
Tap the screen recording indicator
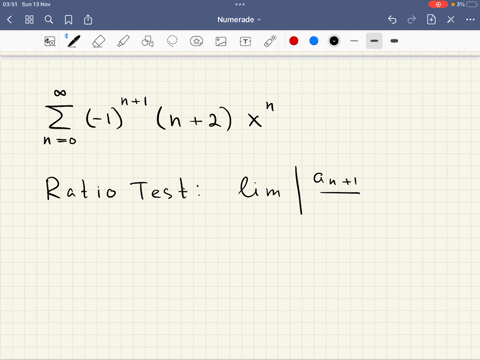click(438, 4)
